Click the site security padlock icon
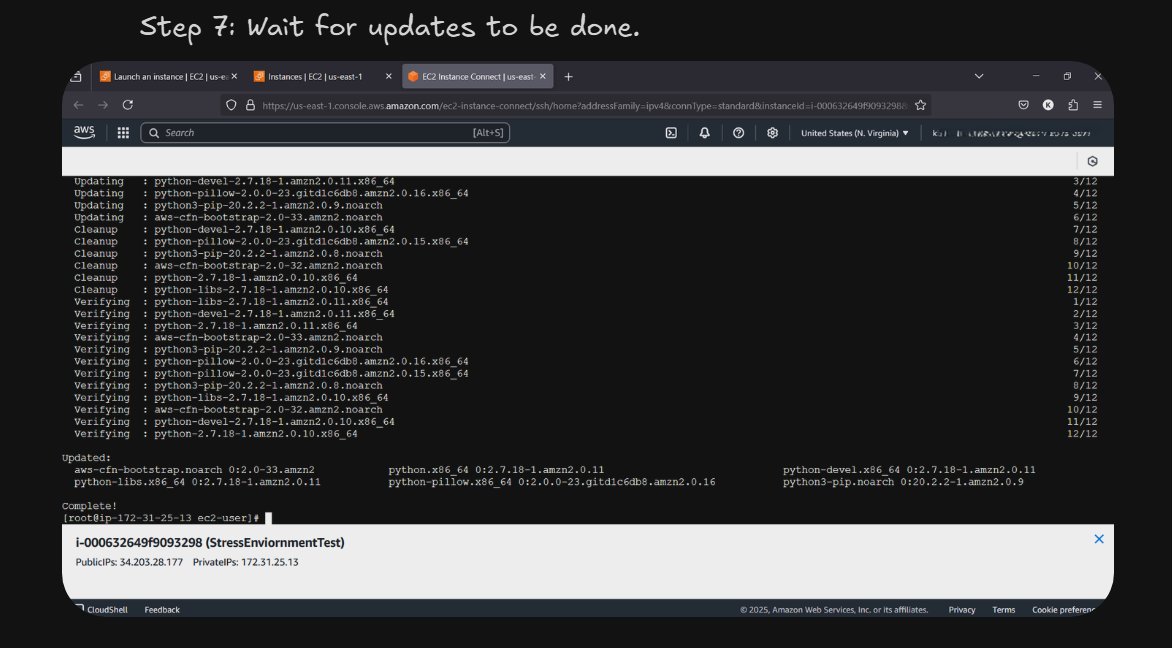This screenshot has width=1172, height=648. 250,105
